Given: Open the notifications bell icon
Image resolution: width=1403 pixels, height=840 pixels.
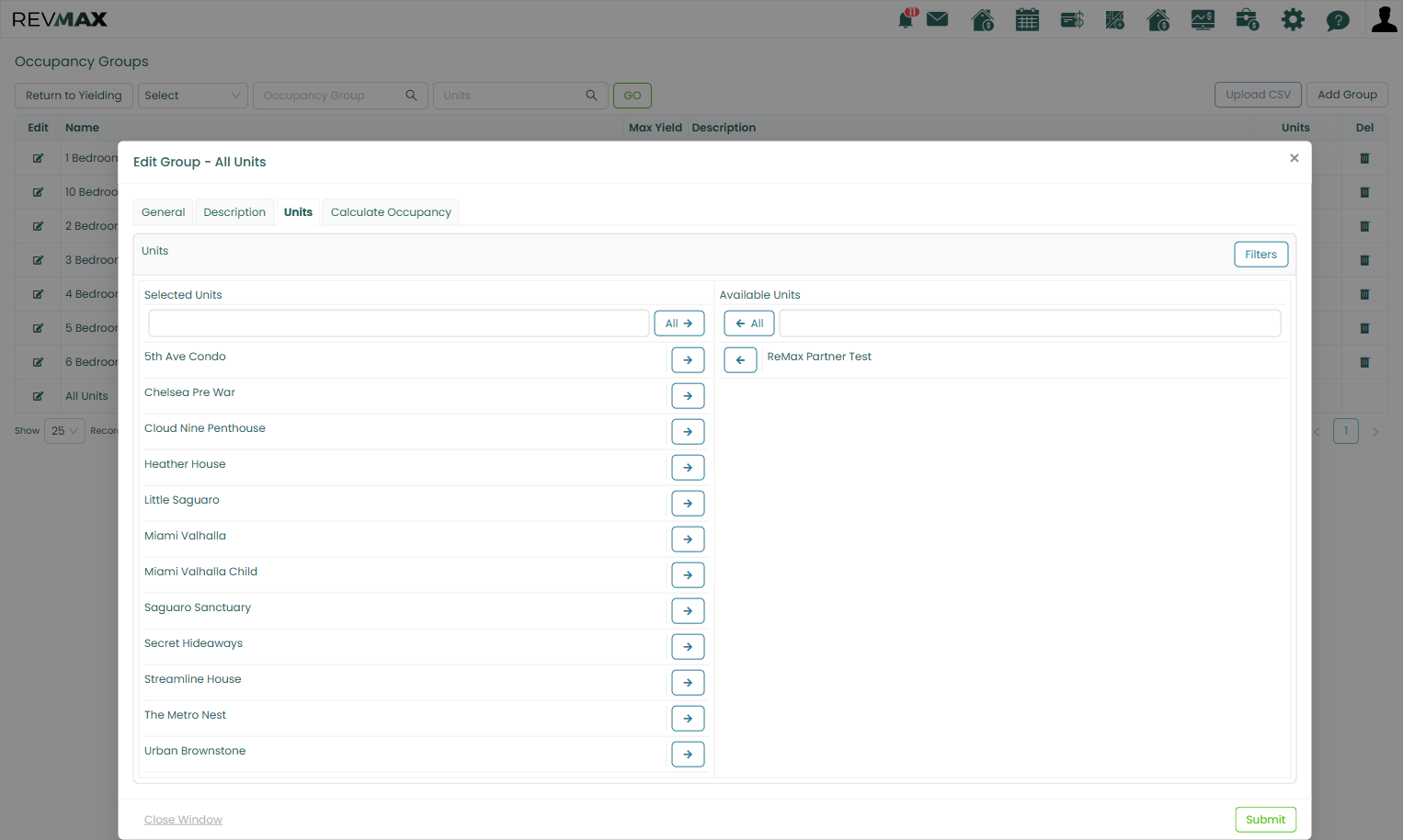Looking at the screenshot, I should pos(907,18).
